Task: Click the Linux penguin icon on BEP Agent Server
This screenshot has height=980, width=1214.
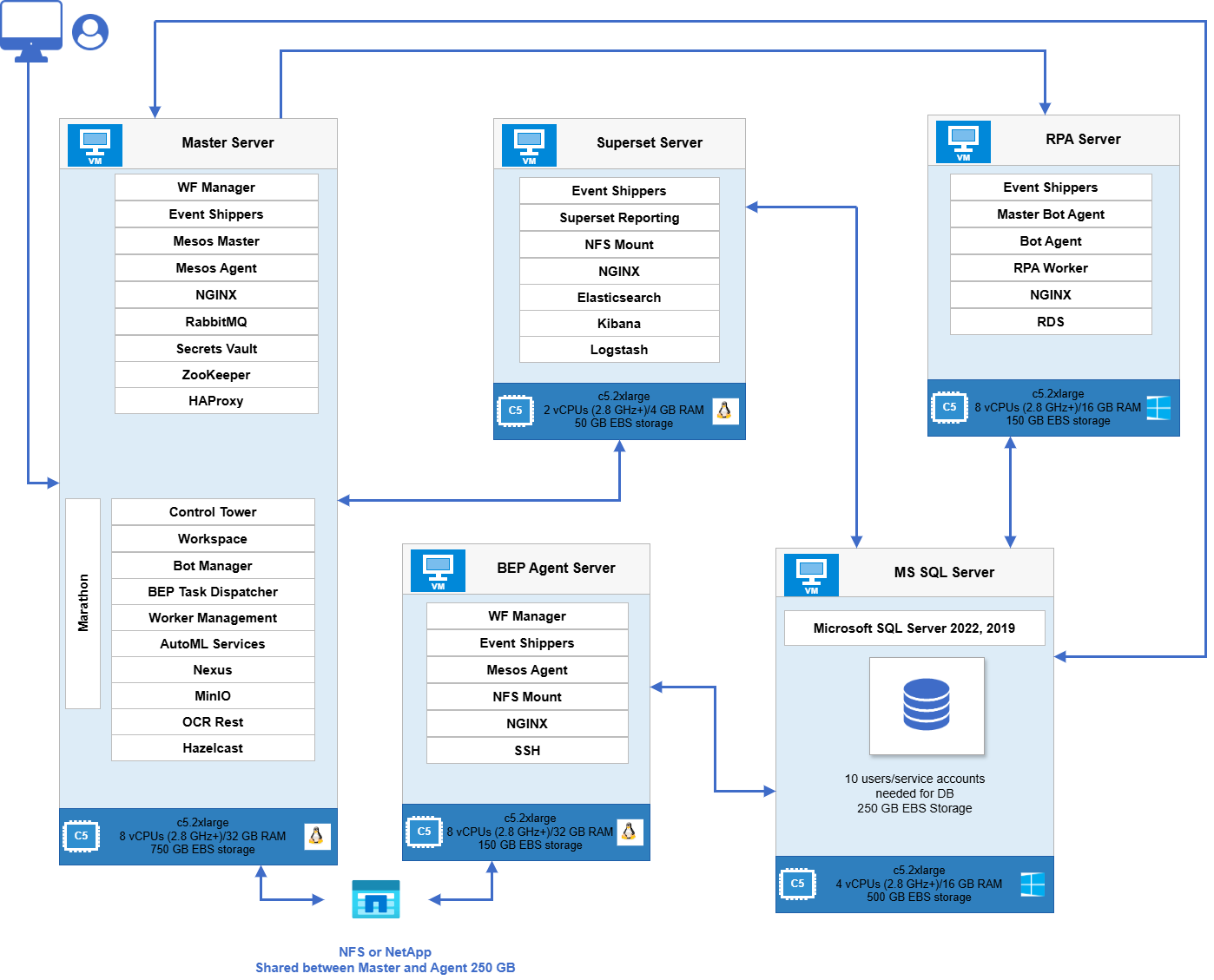Action: [x=630, y=832]
